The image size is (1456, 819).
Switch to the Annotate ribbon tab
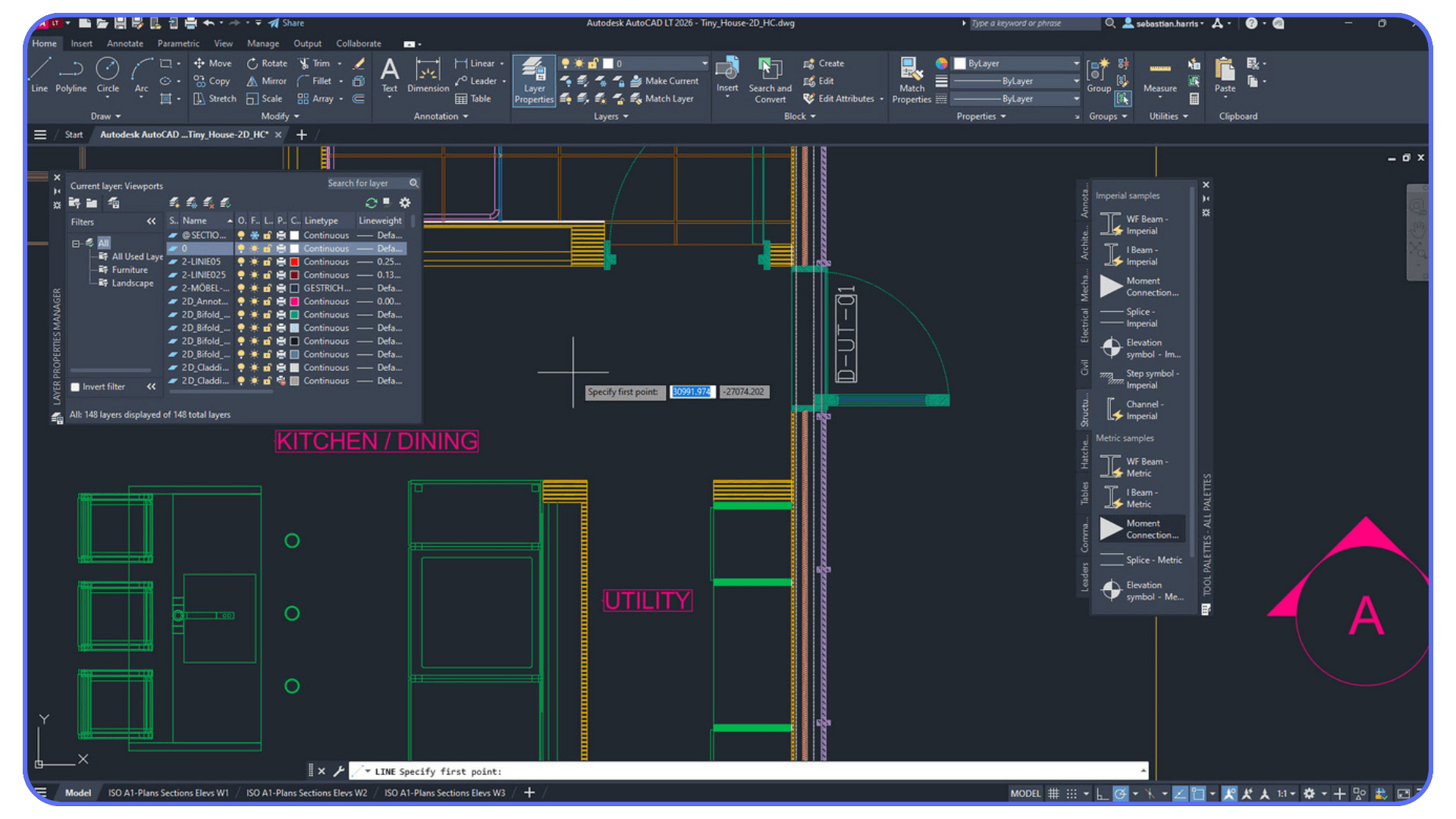pyautogui.click(x=124, y=43)
